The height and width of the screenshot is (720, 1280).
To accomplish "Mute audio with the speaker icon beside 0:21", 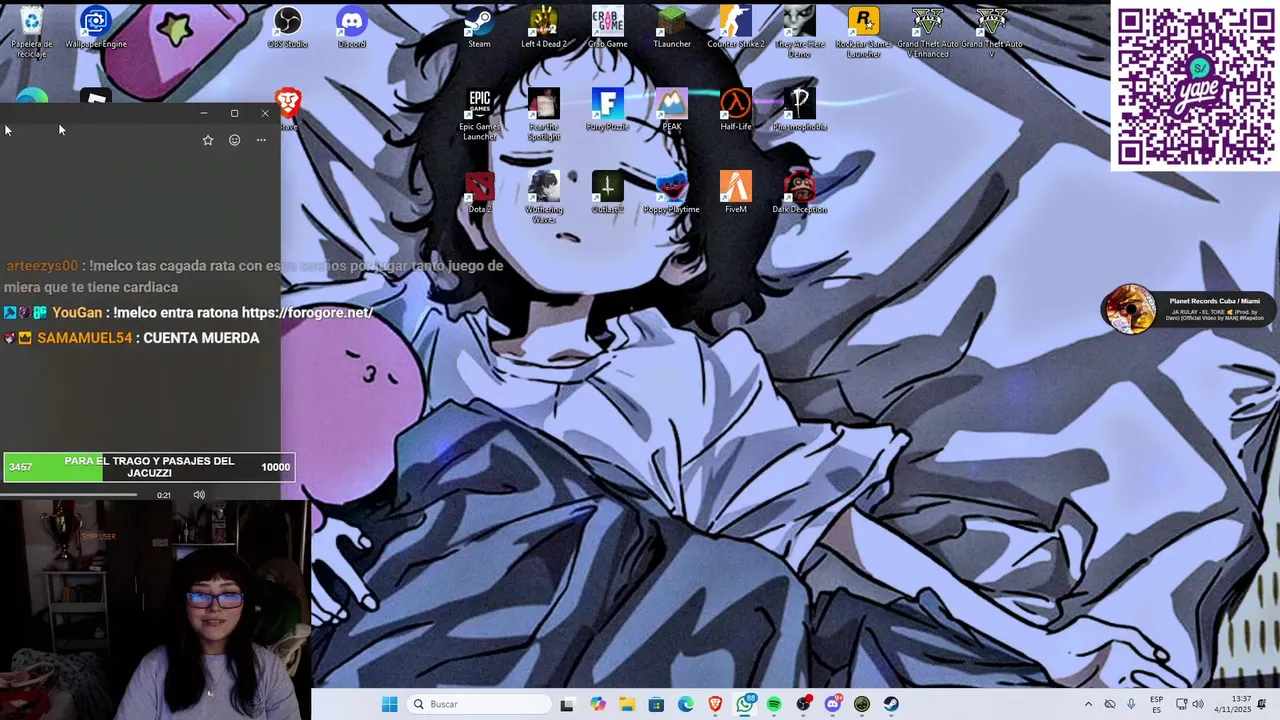I will pyautogui.click(x=199, y=495).
